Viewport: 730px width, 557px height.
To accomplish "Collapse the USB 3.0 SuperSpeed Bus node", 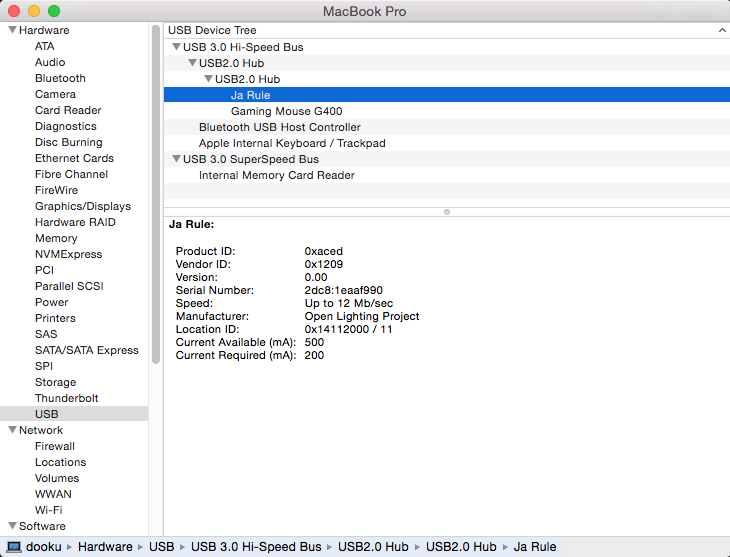I will pos(176,159).
